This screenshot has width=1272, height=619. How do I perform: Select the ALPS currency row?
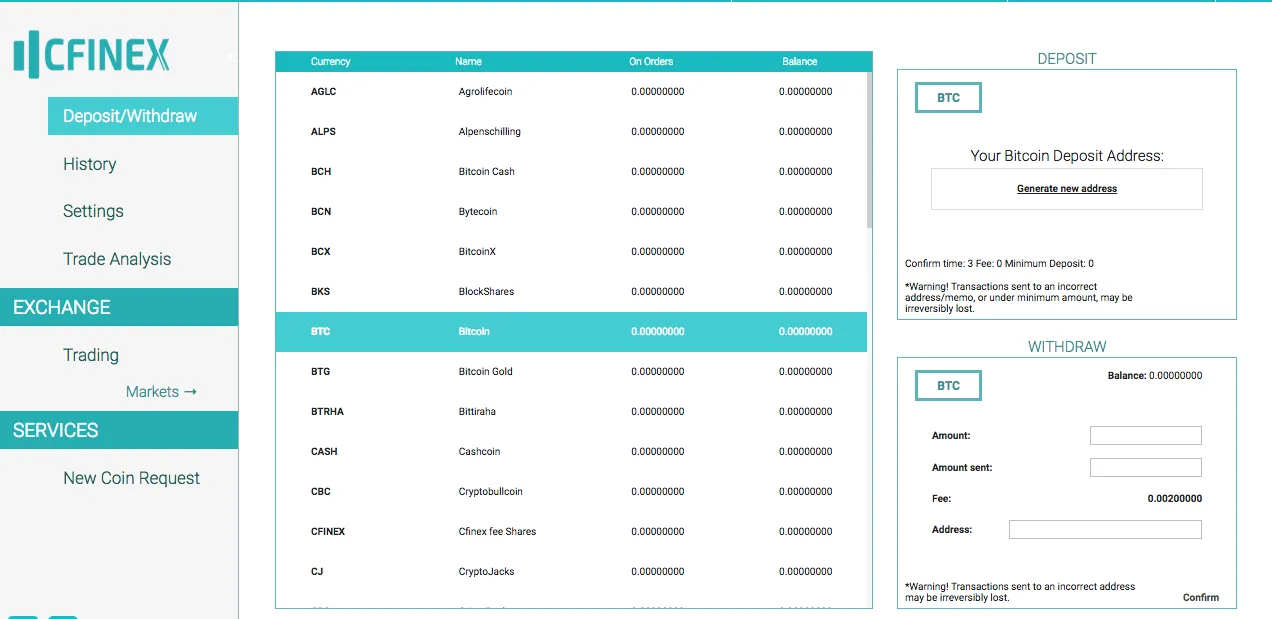pos(571,132)
